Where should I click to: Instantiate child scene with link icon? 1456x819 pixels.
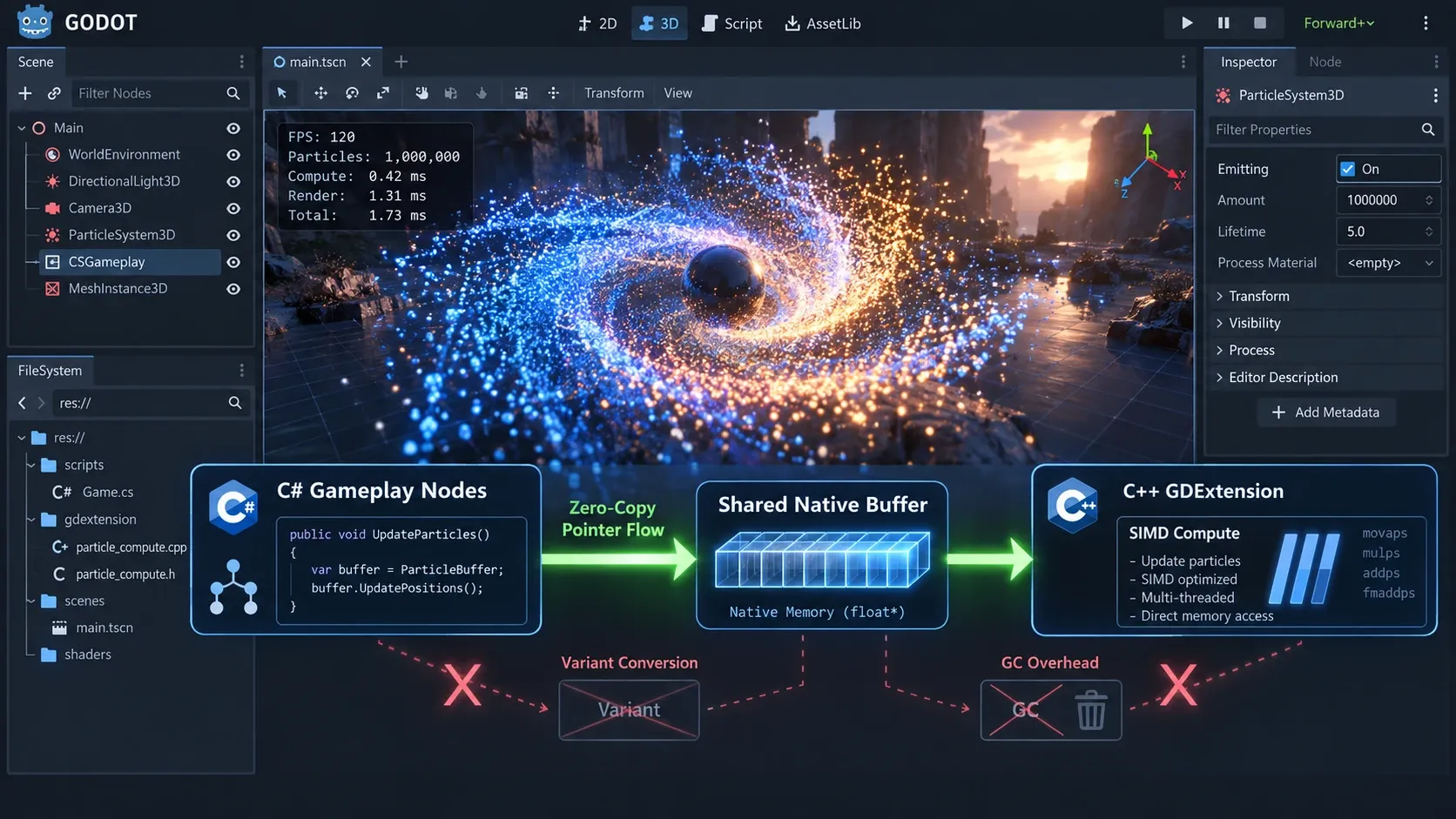[x=54, y=93]
